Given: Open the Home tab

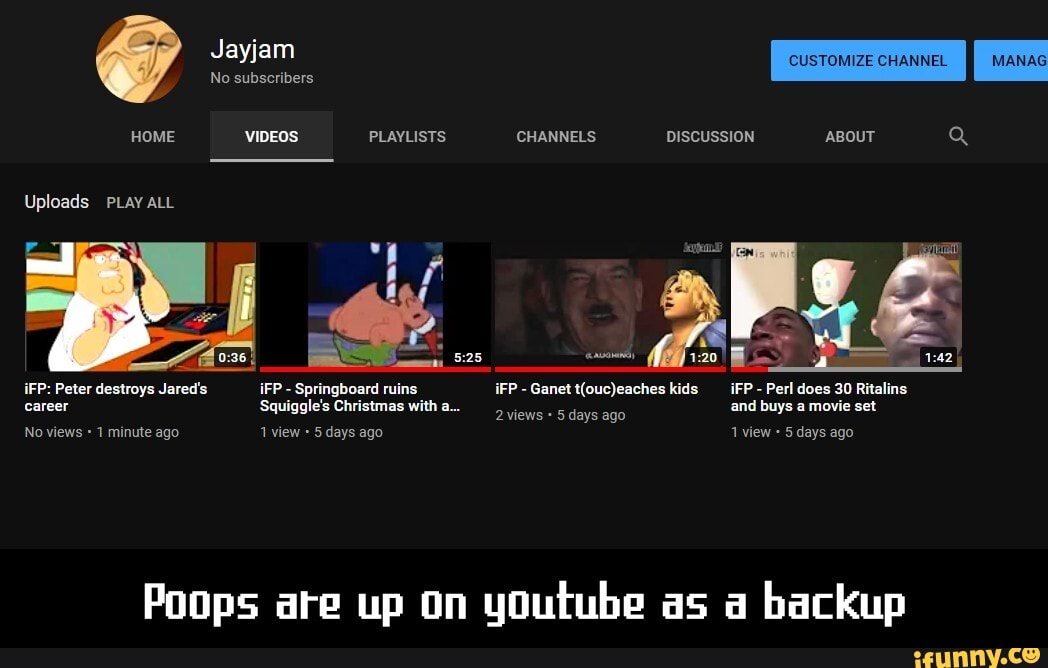Looking at the screenshot, I should 152,137.
